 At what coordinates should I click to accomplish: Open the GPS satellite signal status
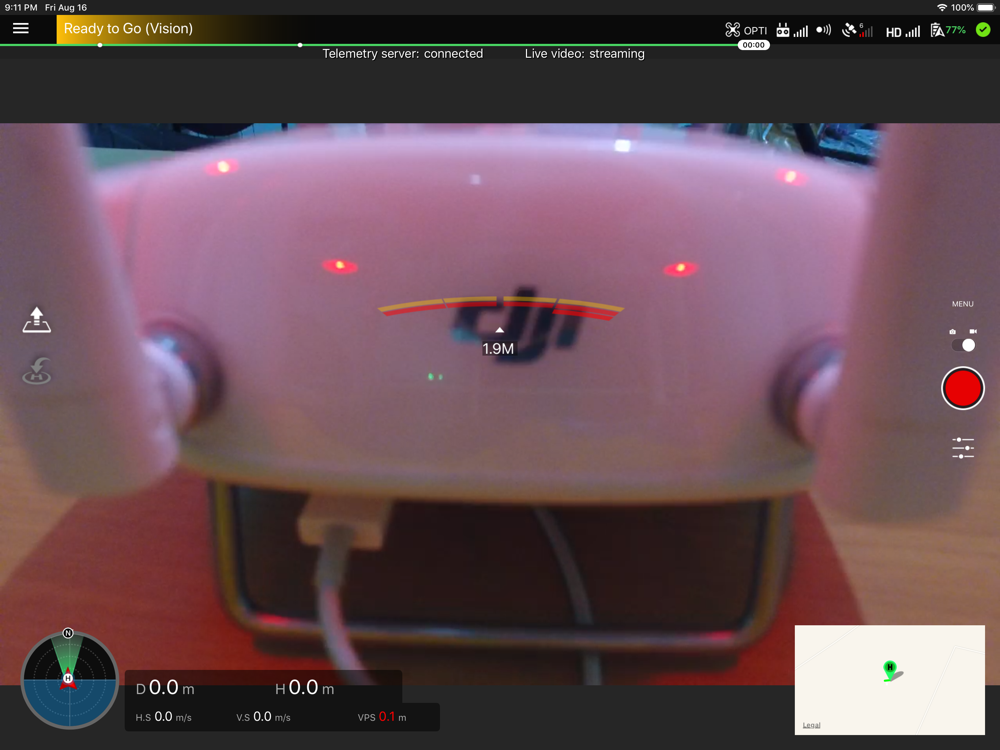coord(857,30)
